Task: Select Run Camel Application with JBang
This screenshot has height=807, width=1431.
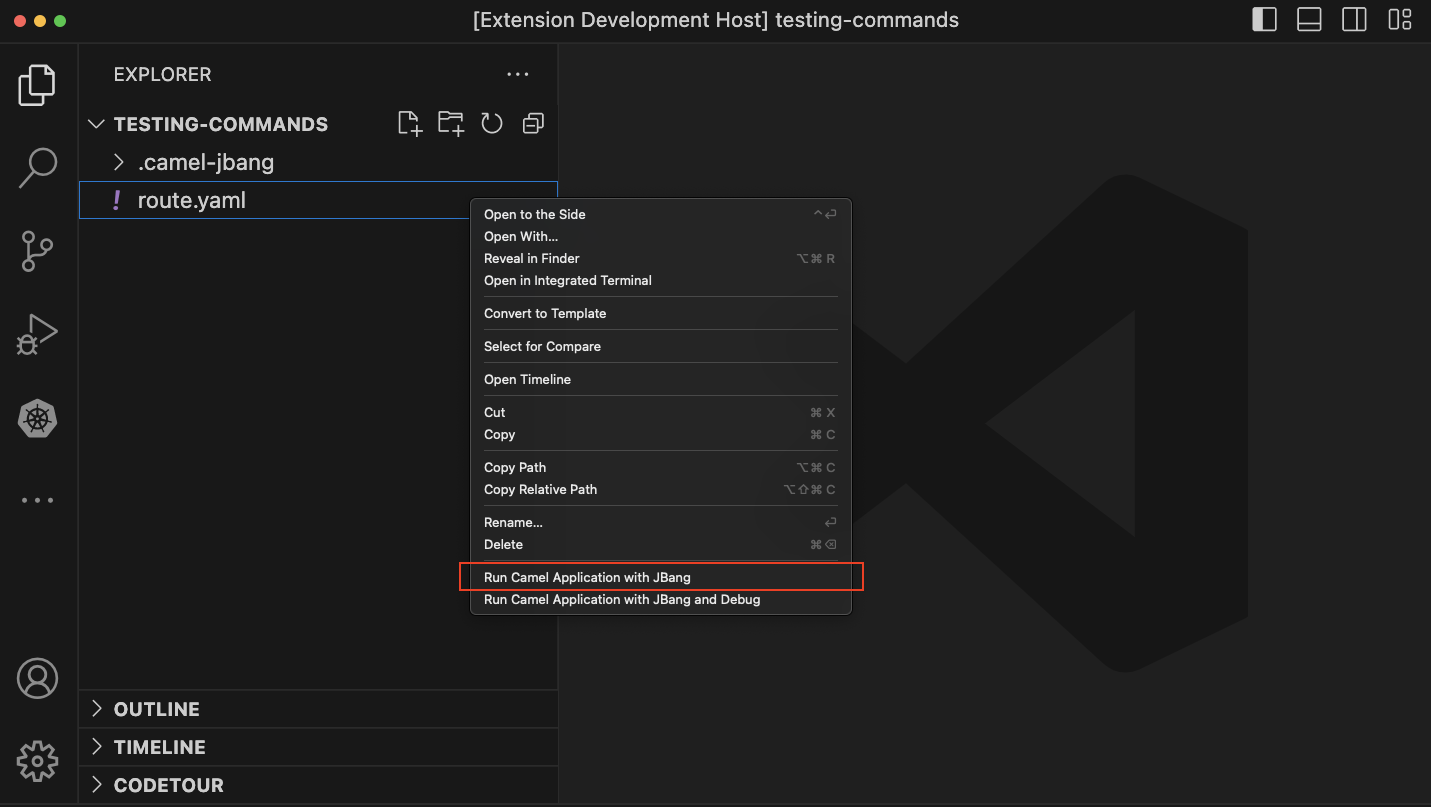Action: pyautogui.click(x=587, y=577)
